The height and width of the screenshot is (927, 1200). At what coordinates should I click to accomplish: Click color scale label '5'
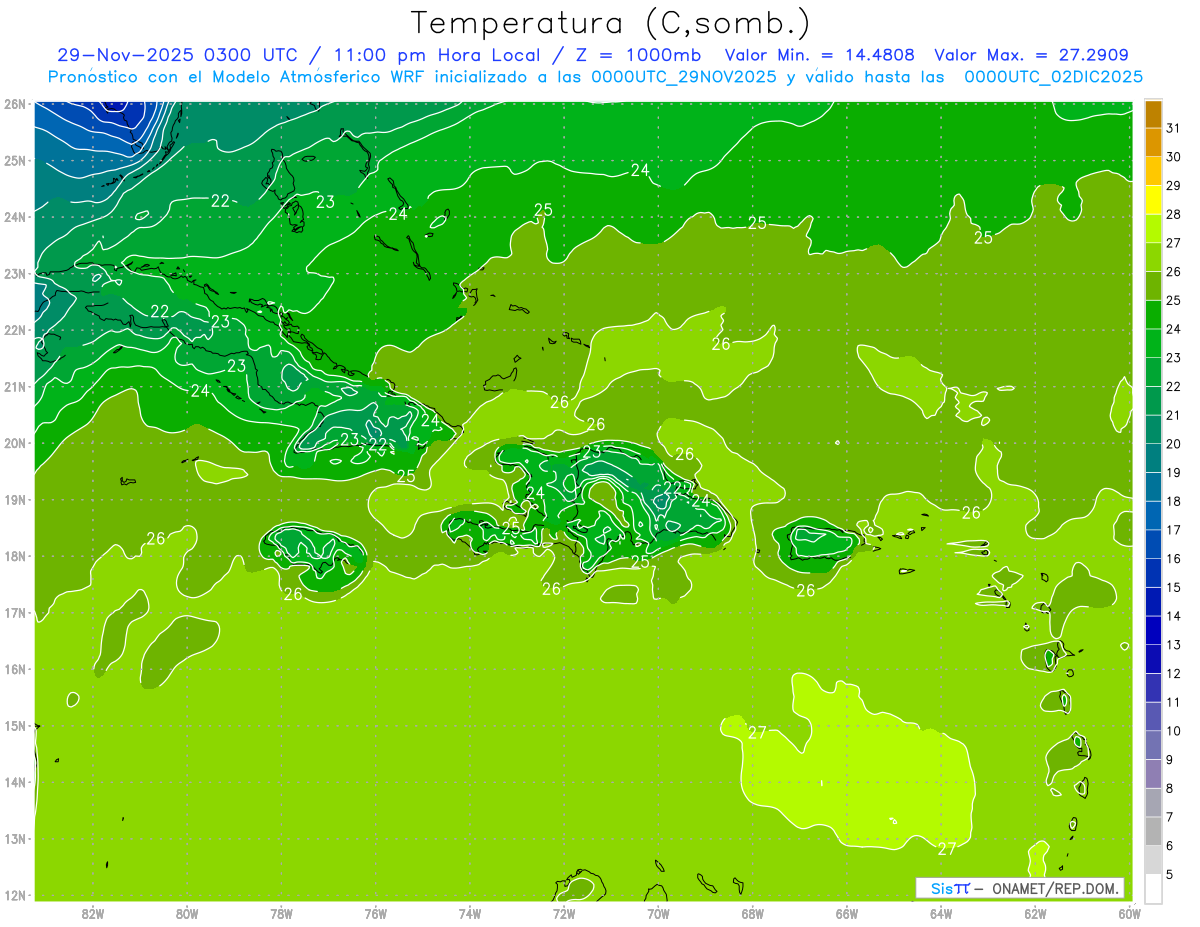(1170, 874)
